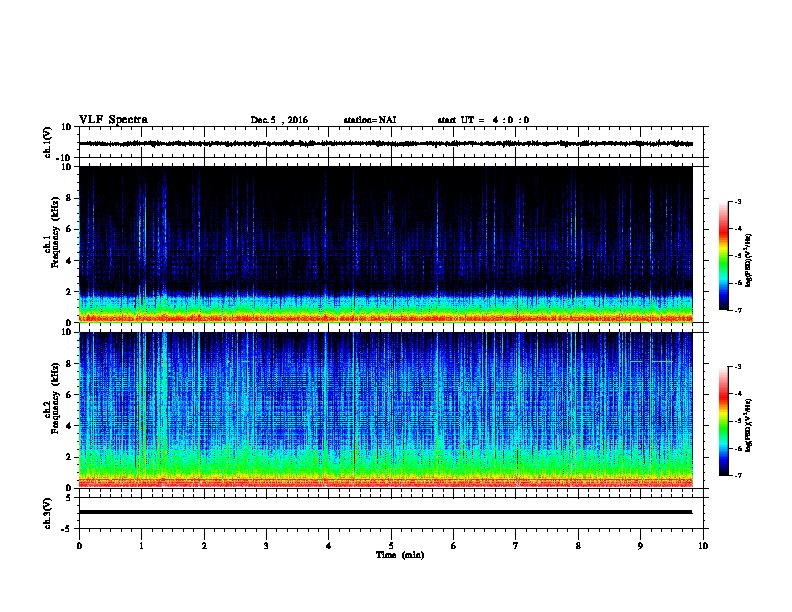
Task: Click the ch.1 frequency tick "4"
Action: click(x=69, y=261)
